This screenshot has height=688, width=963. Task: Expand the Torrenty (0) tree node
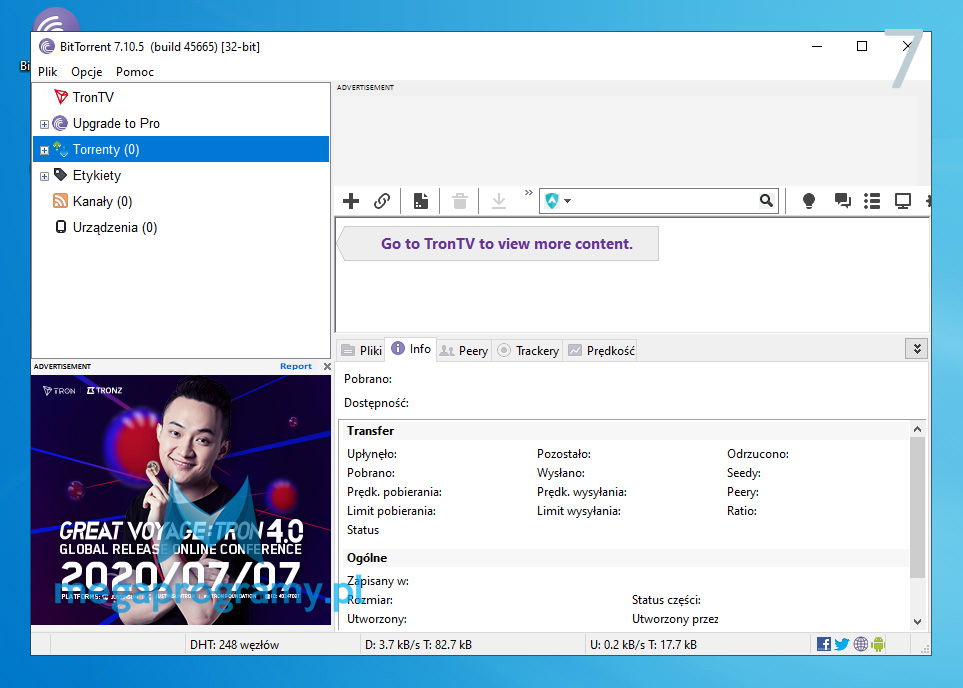(44, 150)
